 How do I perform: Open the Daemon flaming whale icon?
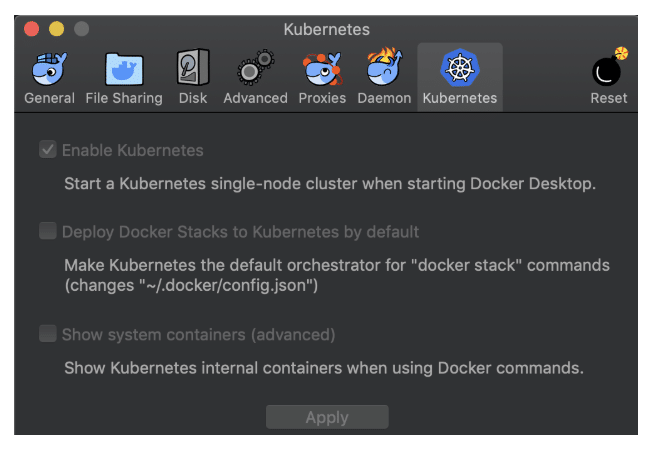pyautogui.click(x=384, y=67)
